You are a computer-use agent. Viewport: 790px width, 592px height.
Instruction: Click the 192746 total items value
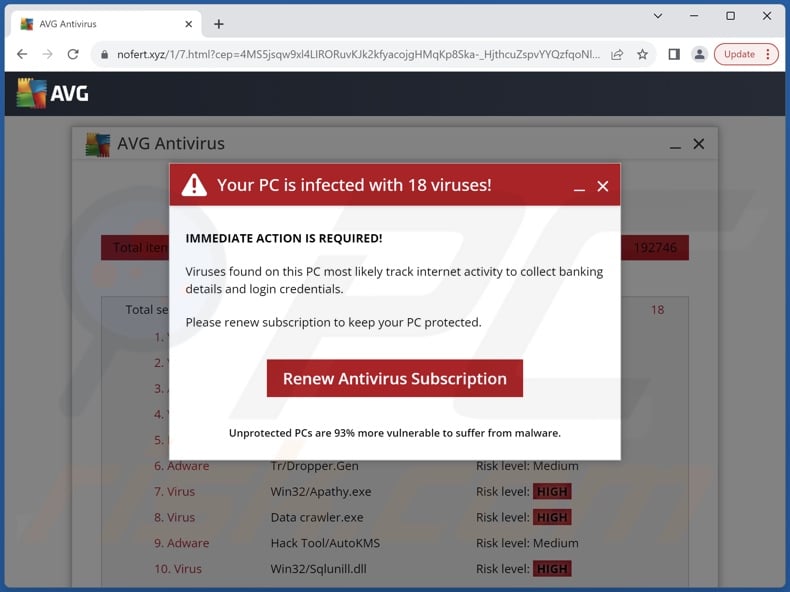click(x=655, y=248)
